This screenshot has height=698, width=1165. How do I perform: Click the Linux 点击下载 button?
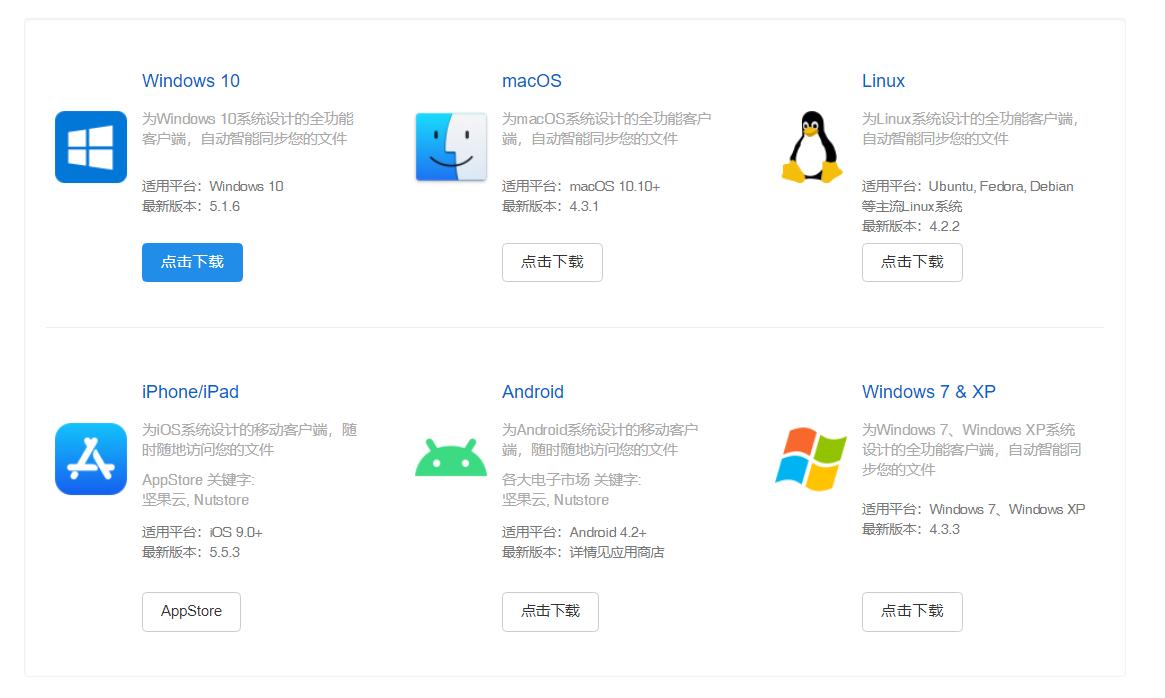click(912, 262)
